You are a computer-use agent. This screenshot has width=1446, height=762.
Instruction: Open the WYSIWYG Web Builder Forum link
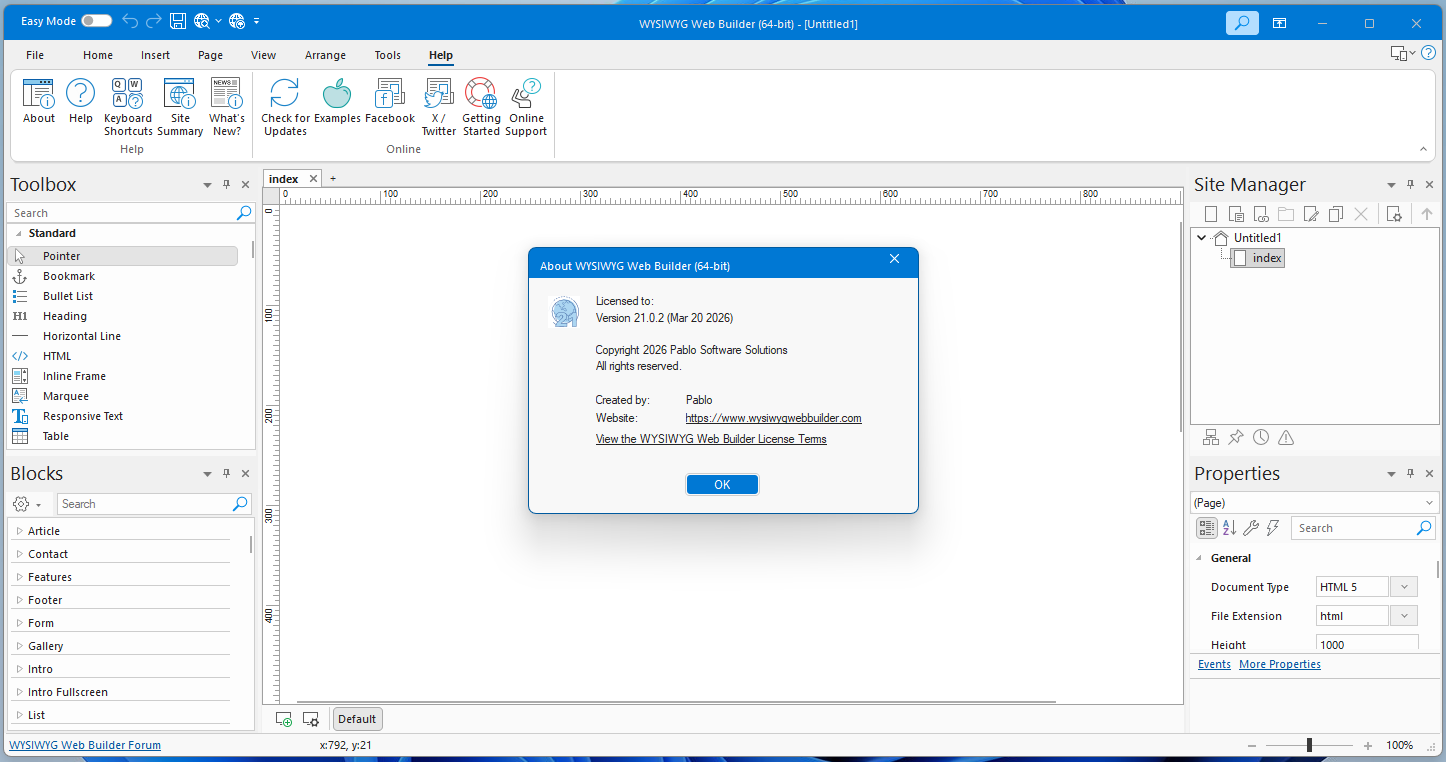click(84, 744)
